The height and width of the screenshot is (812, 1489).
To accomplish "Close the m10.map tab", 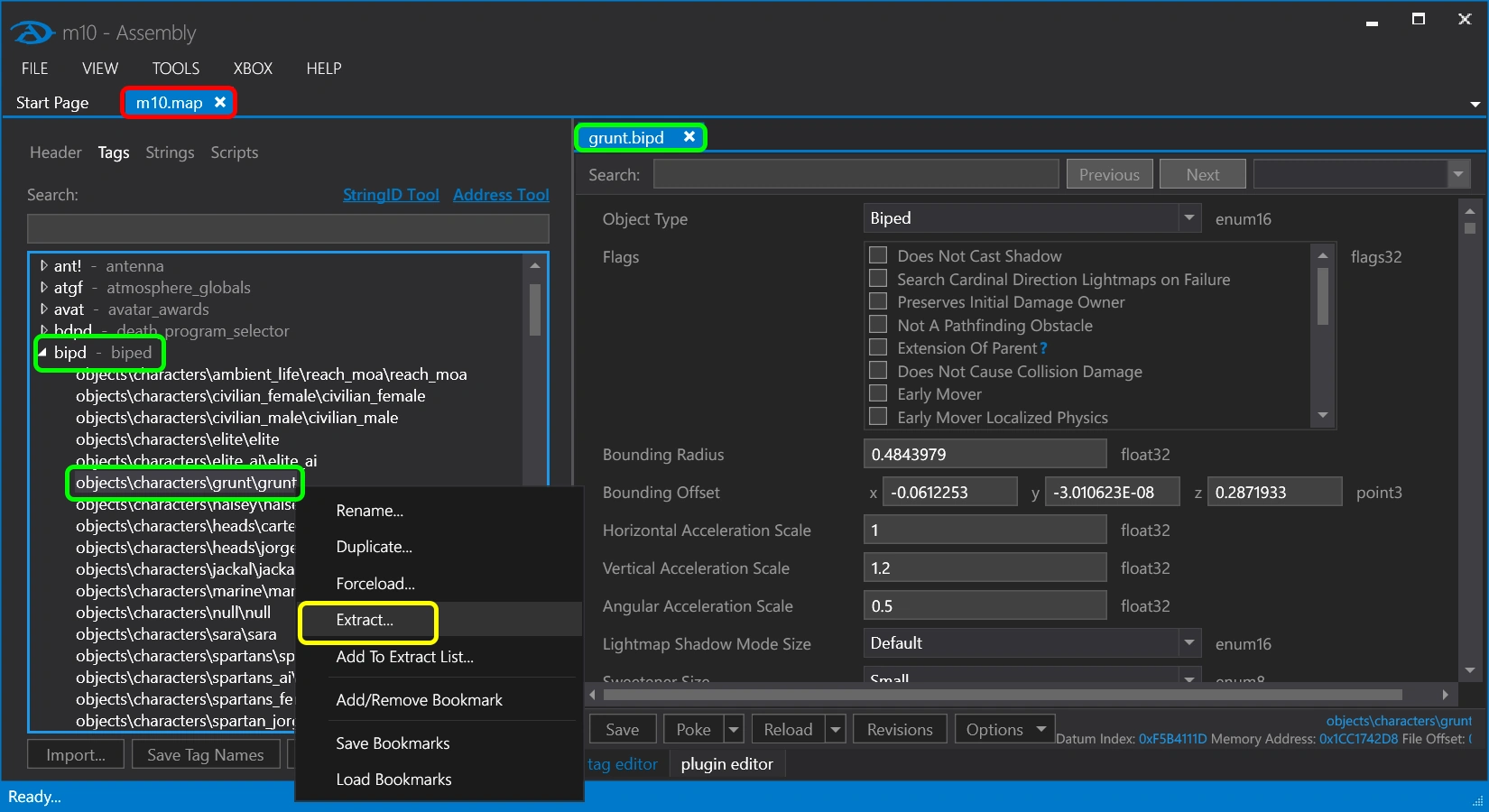I will click(x=220, y=103).
